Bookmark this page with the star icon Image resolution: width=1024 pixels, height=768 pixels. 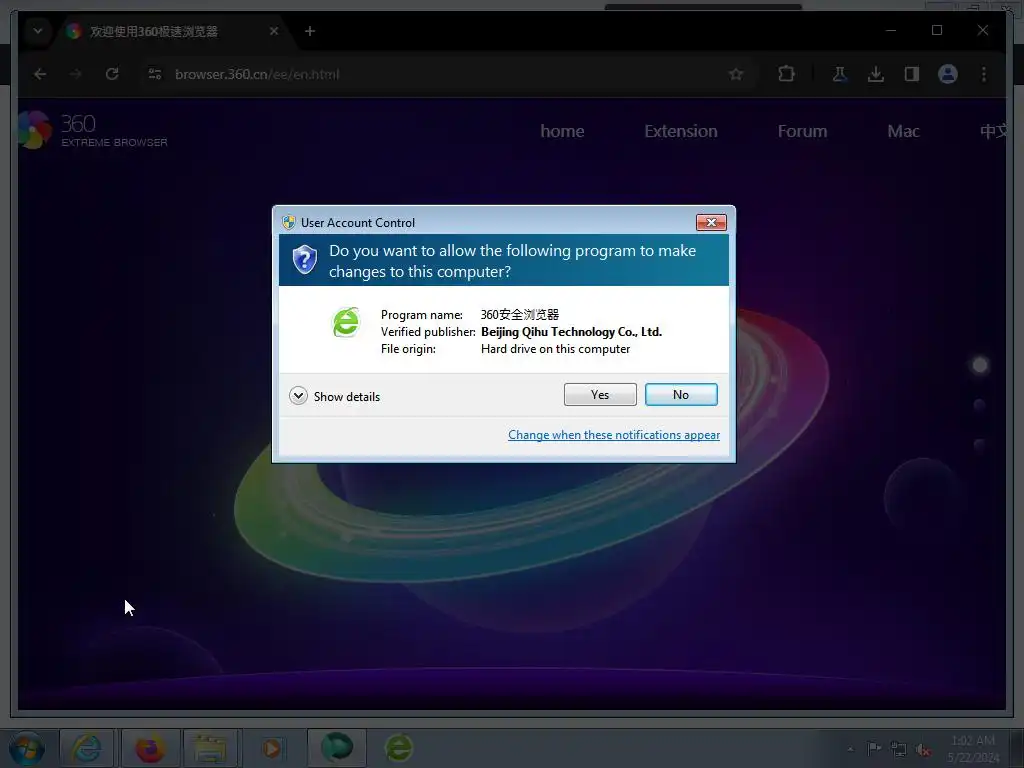736,74
